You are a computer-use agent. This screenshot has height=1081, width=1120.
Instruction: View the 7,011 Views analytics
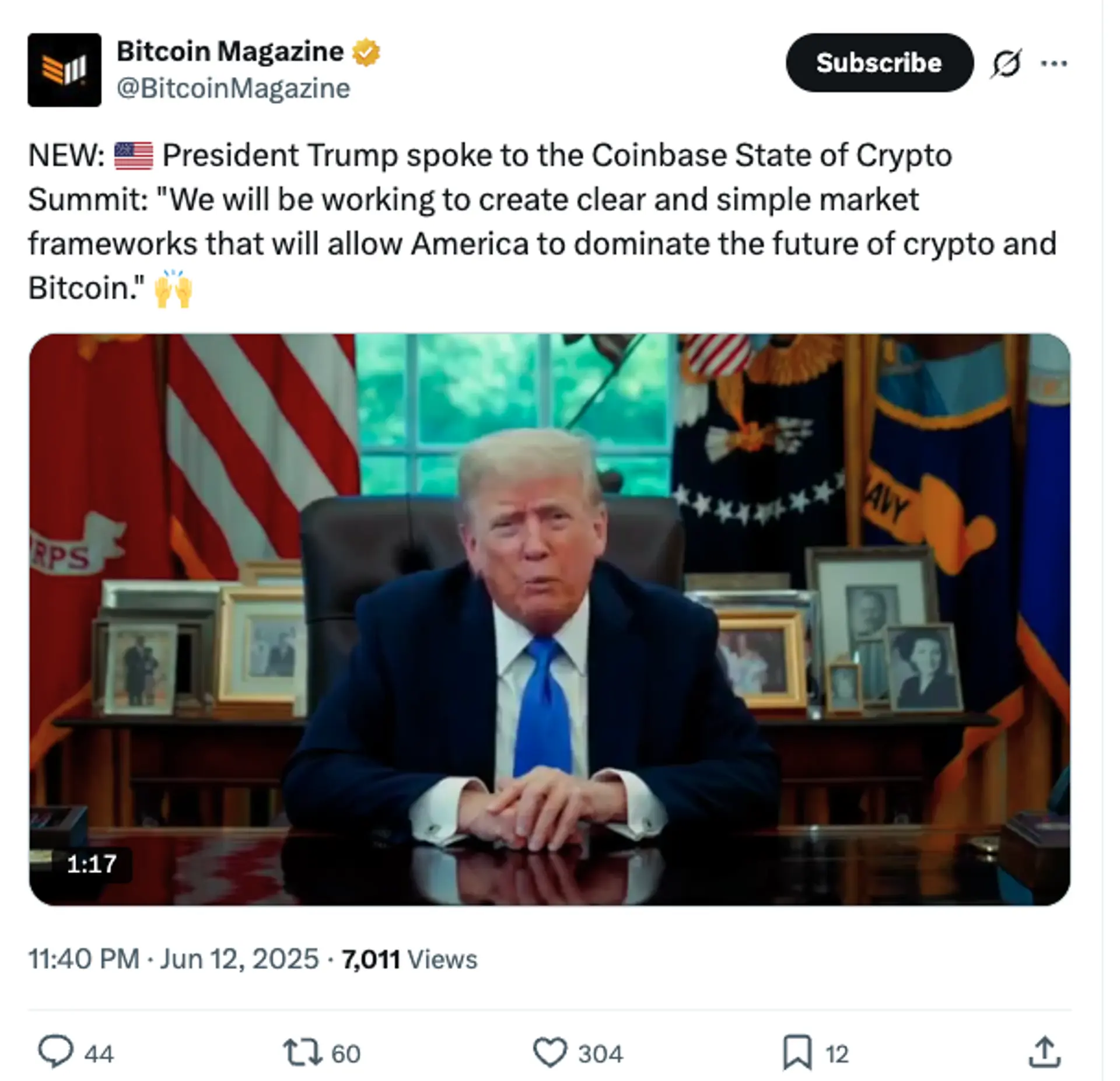click(x=409, y=959)
